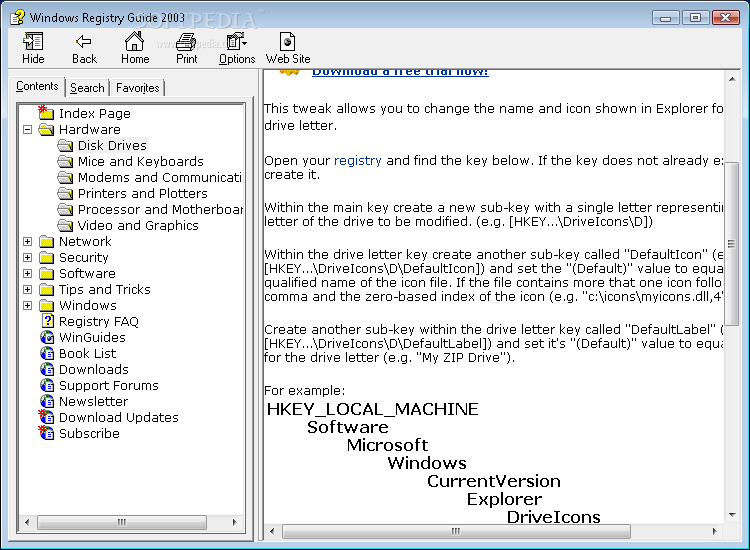Click the Index Page folder icon

[x=46, y=113]
